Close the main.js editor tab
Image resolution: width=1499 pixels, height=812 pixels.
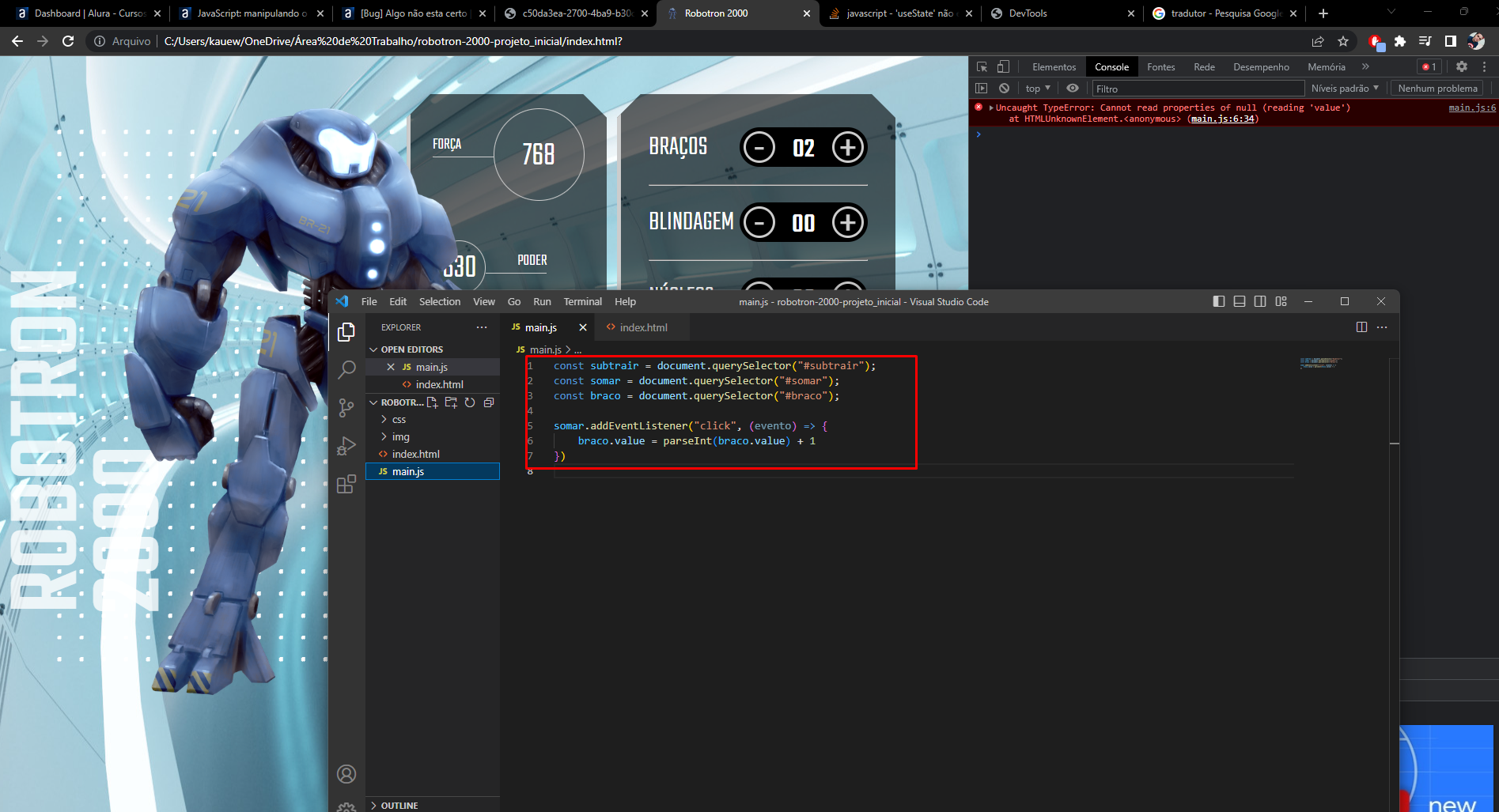tap(583, 327)
